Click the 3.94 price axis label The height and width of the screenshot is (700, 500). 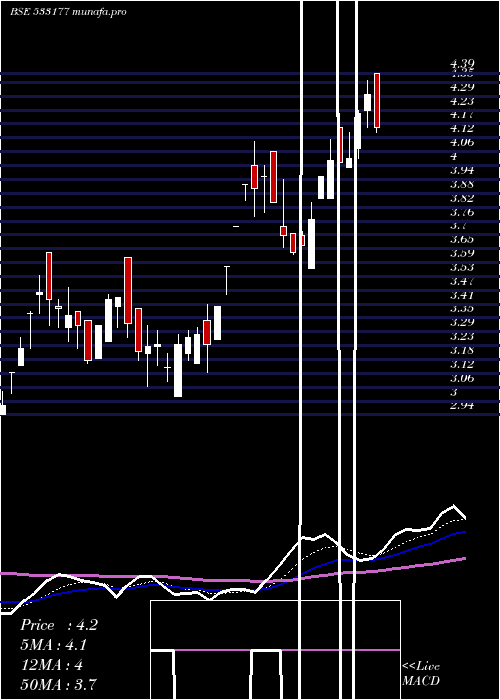coord(462,170)
